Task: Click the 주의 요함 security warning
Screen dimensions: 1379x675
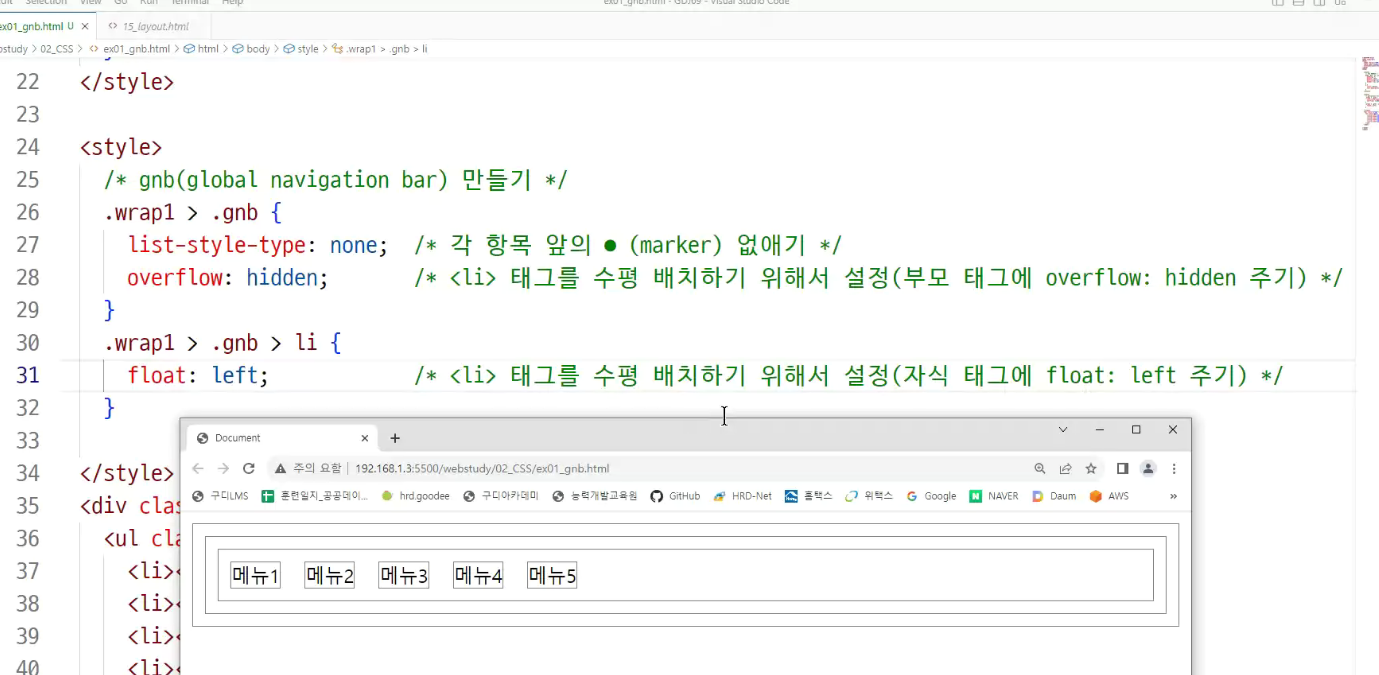Action: [x=307, y=468]
